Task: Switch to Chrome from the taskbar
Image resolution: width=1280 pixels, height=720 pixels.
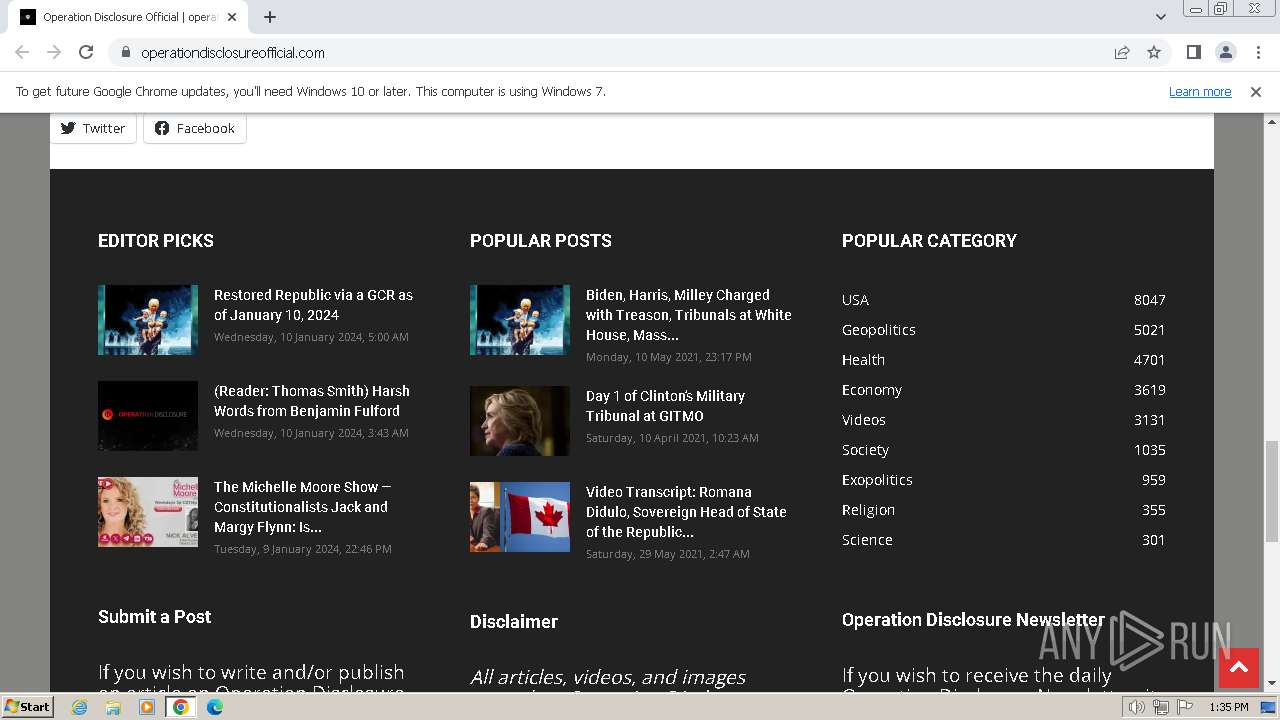Action: point(181,707)
